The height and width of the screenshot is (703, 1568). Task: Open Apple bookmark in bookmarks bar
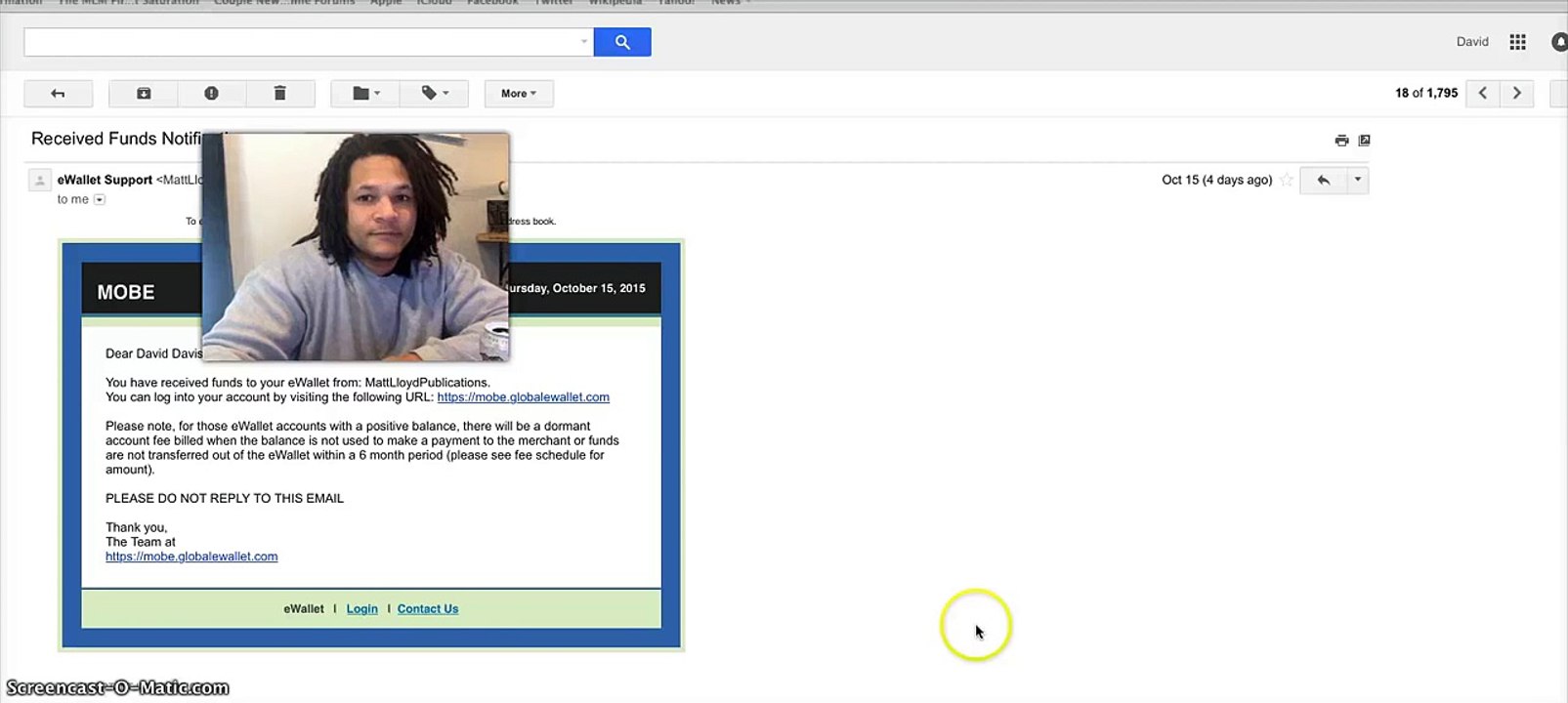click(x=386, y=3)
